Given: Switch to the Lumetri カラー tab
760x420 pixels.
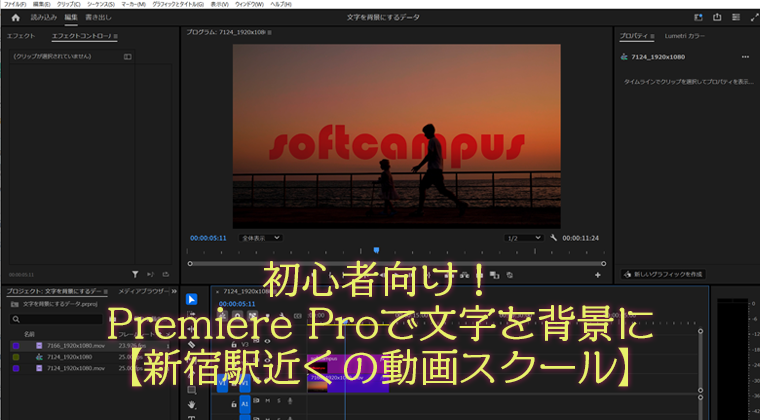Looking at the screenshot, I should [684, 36].
